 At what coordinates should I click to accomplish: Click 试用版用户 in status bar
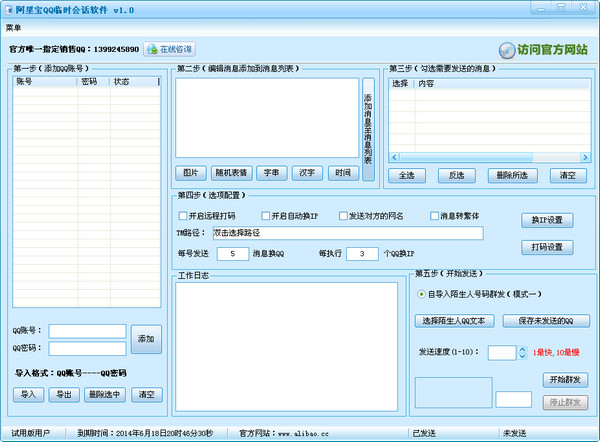[31, 433]
